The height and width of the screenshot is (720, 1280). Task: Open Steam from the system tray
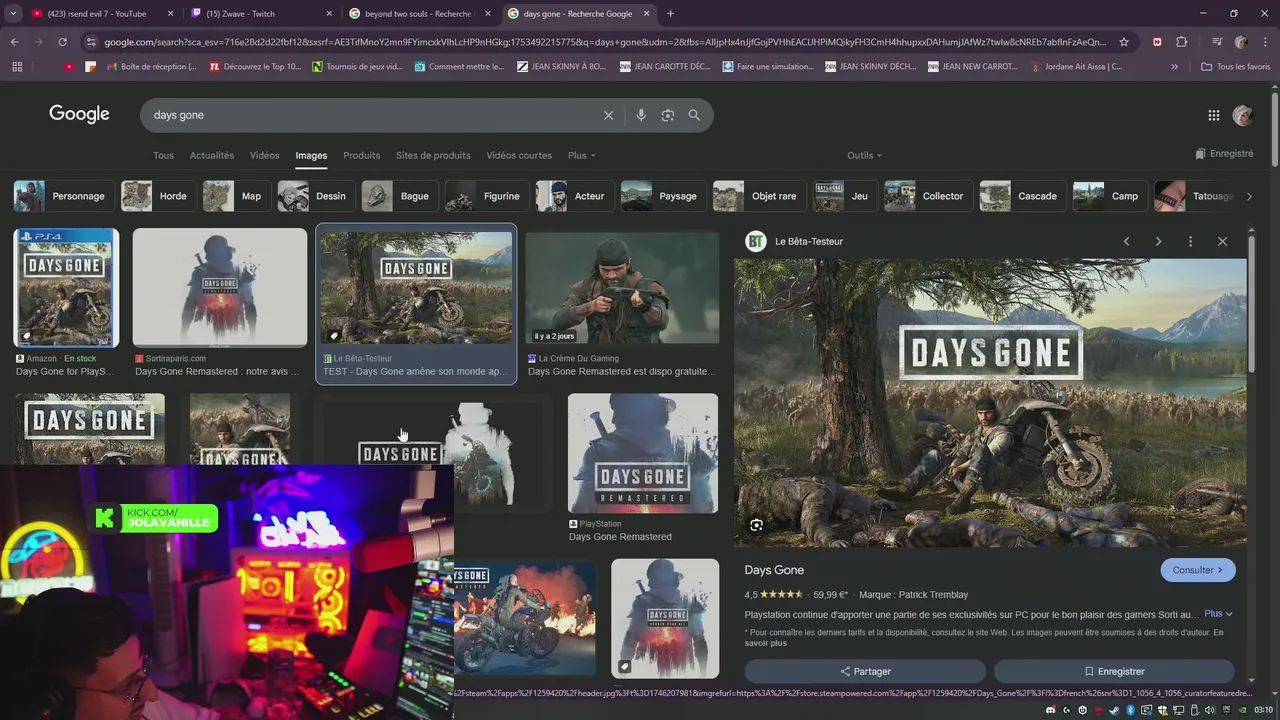(1115, 710)
